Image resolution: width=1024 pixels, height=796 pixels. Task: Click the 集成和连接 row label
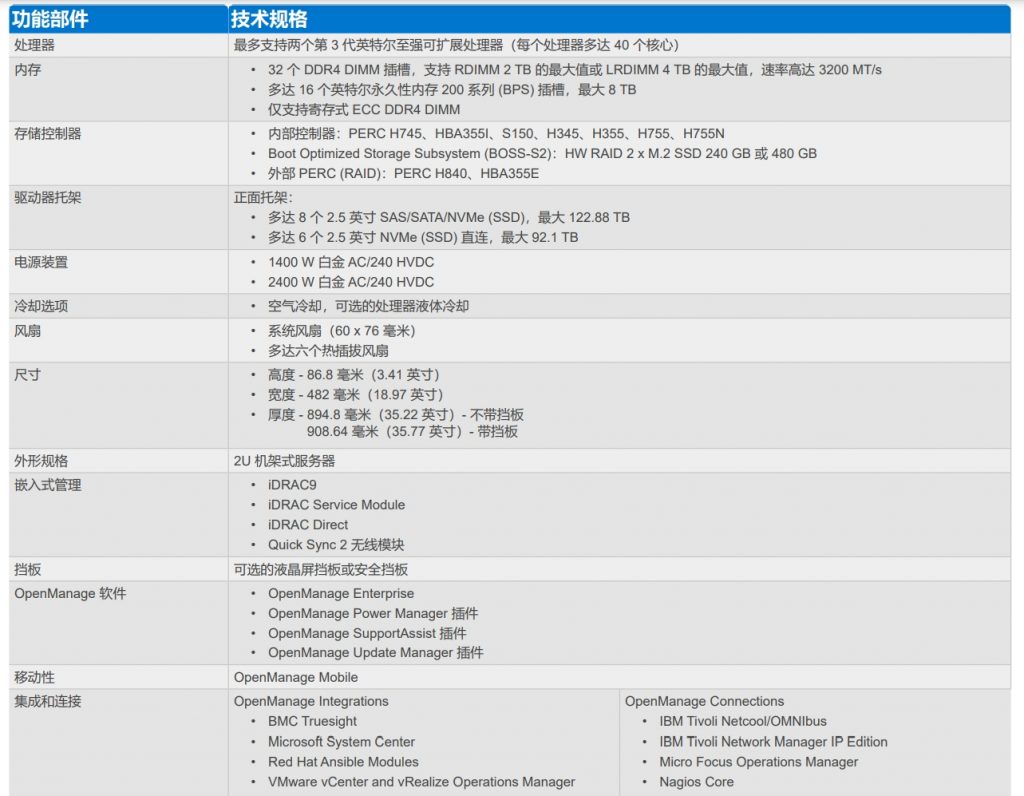click(48, 701)
